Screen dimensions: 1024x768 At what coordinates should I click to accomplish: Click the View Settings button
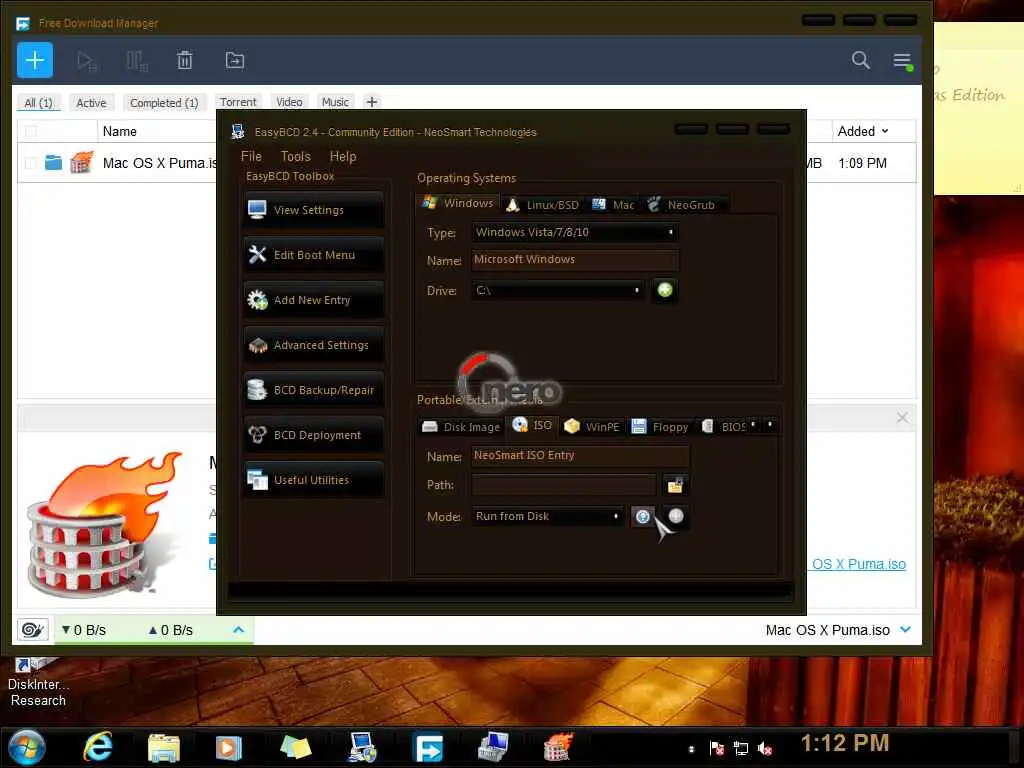tap(314, 210)
